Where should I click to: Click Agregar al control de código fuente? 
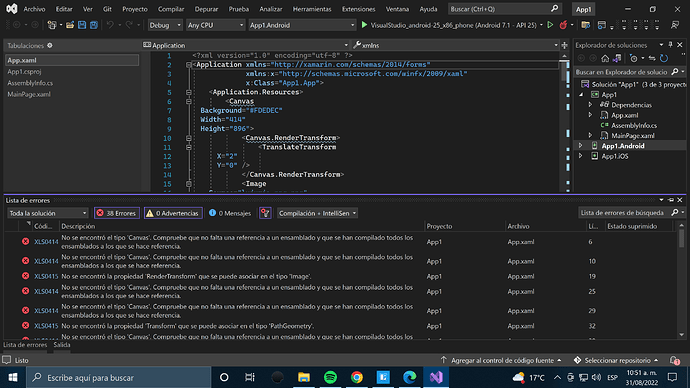(502, 360)
